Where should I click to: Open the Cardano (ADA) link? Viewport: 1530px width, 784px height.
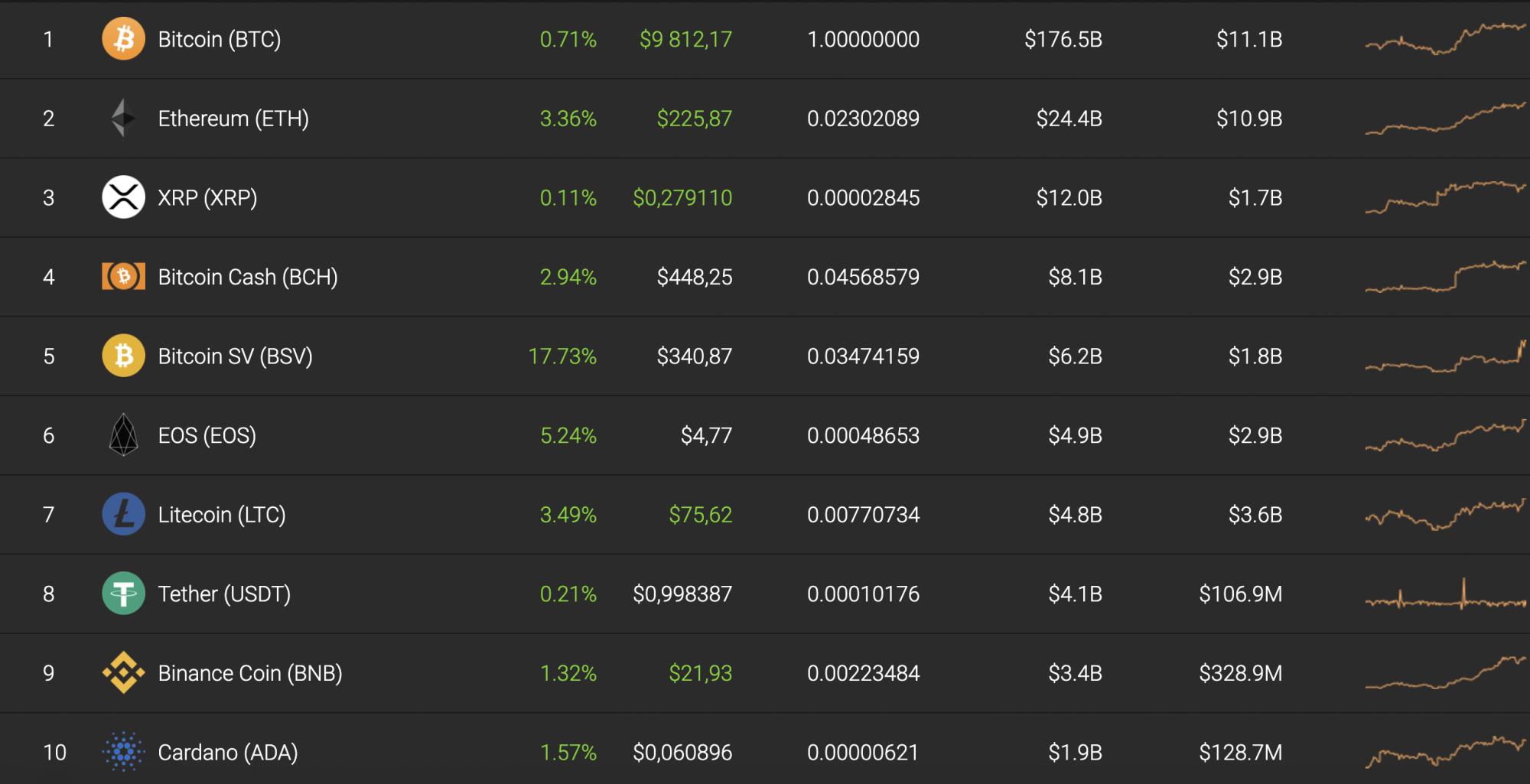click(x=228, y=753)
